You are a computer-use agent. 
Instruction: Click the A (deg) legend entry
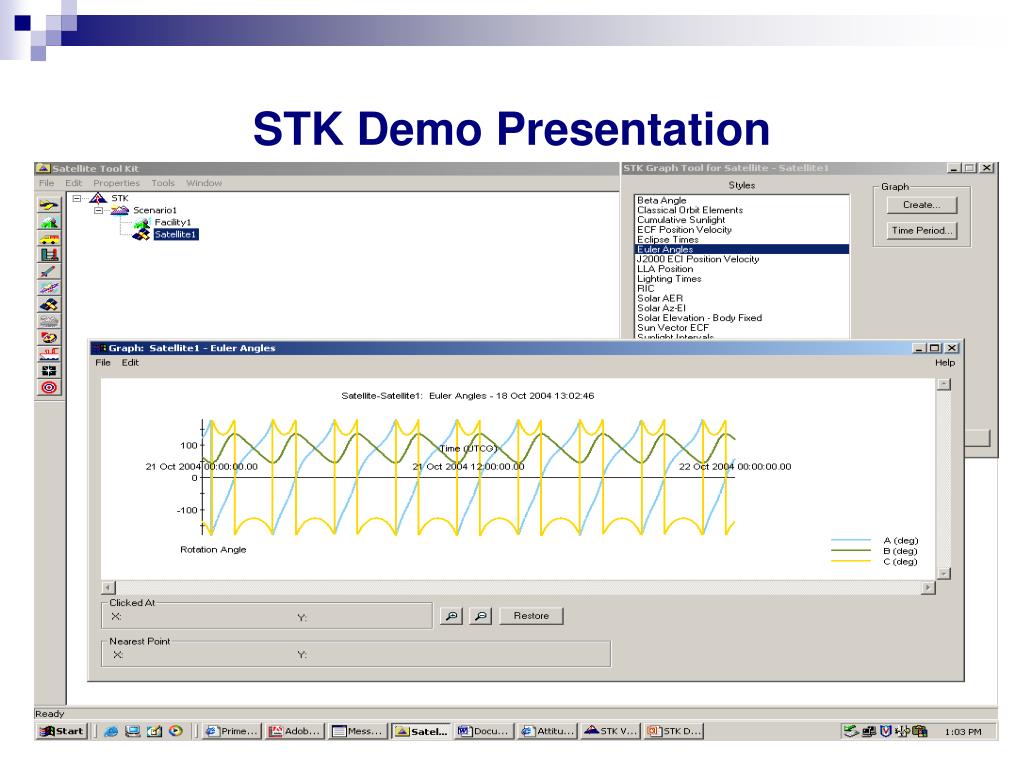pyautogui.click(x=874, y=541)
